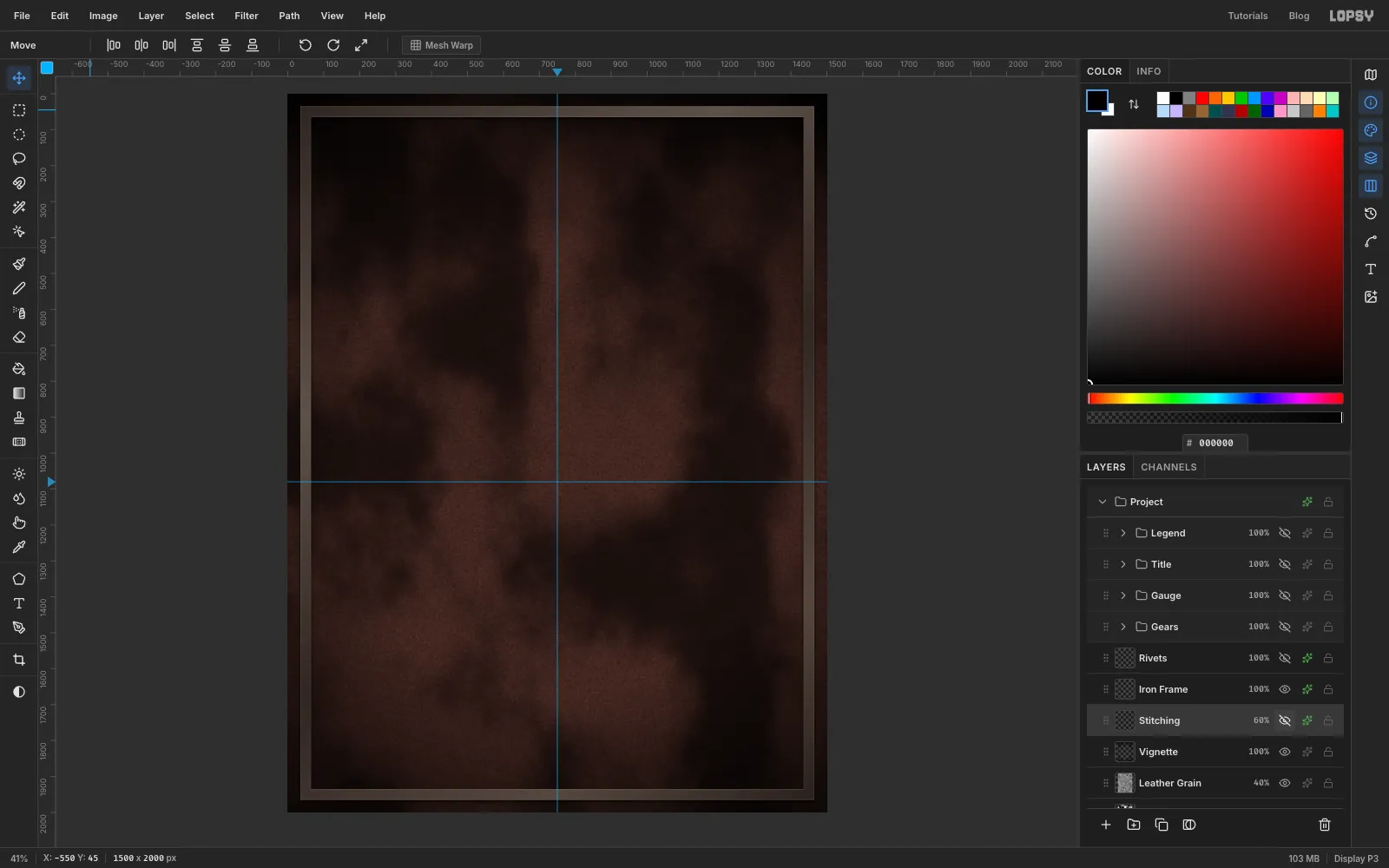Select the eraser tool
Screen dimensions: 1389x868
[x=19, y=337]
